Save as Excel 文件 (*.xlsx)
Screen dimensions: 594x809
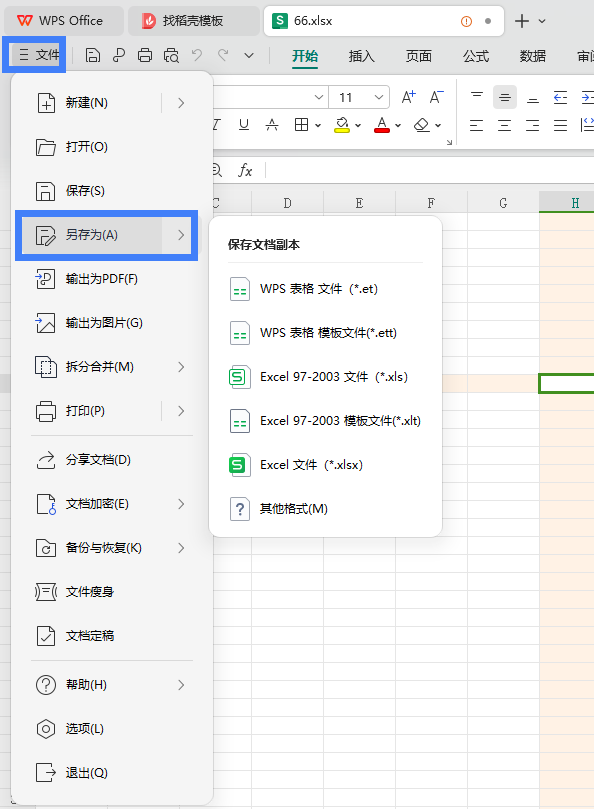325,465
